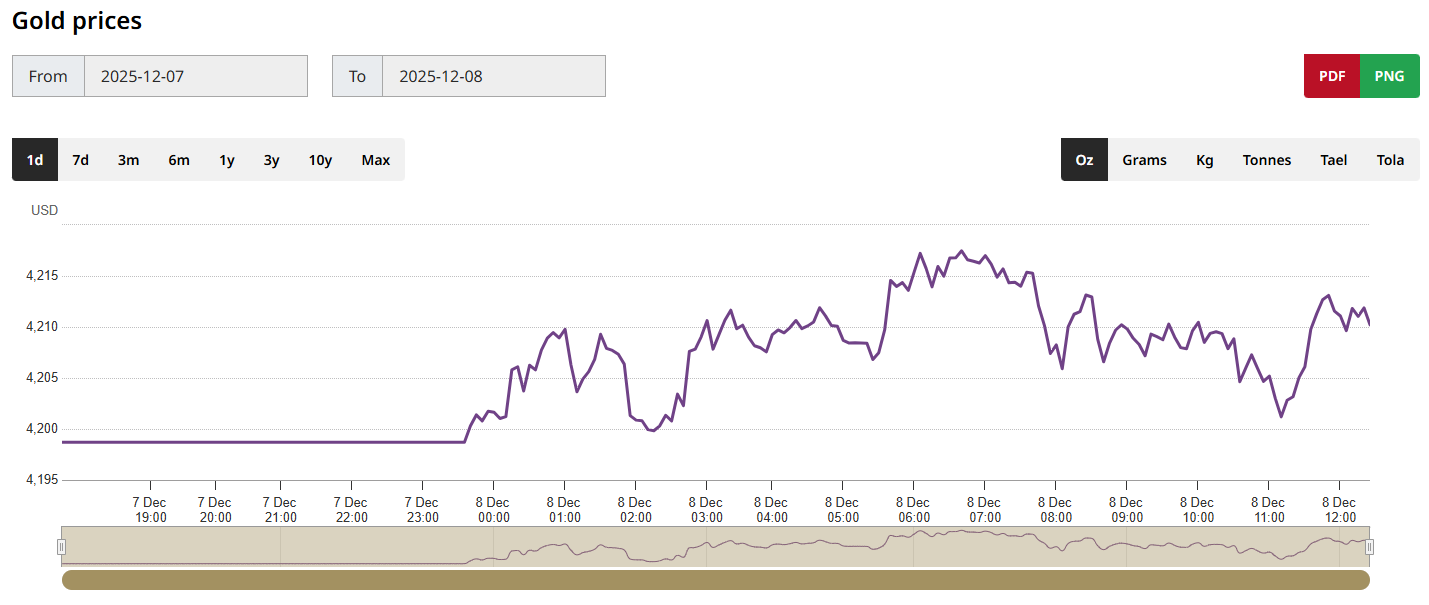Select Oz weight unit

(x=1084, y=160)
